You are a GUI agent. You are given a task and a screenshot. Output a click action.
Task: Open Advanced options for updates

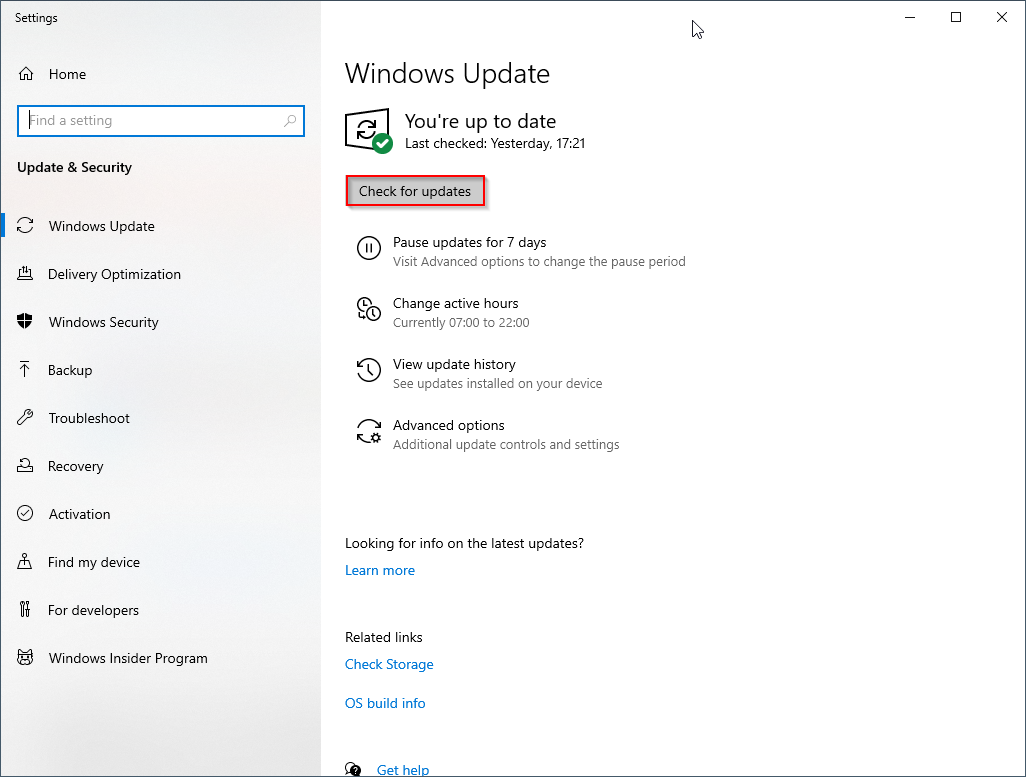tap(448, 425)
